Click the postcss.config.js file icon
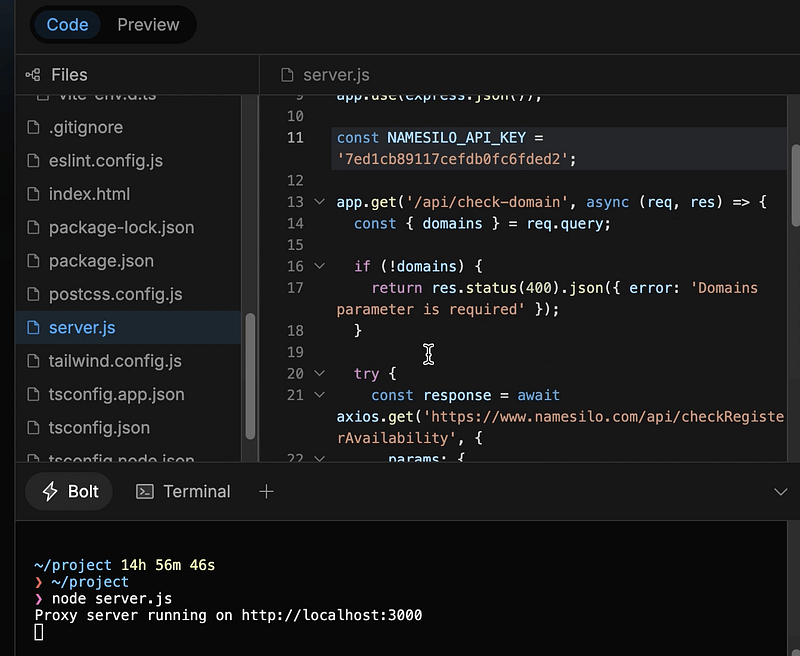Image resolution: width=800 pixels, height=656 pixels. (33, 294)
